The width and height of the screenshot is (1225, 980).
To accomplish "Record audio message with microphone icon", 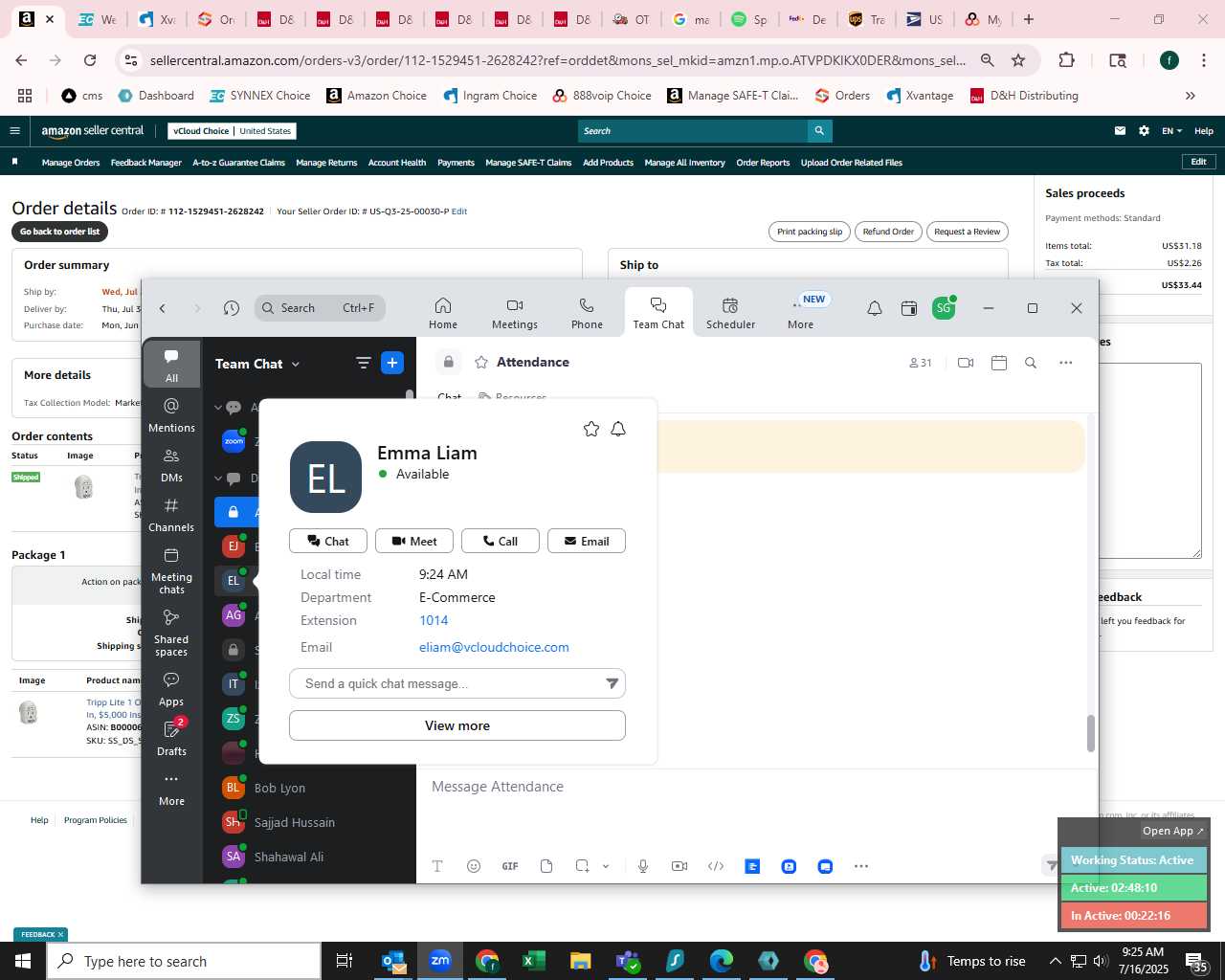I will click(643, 866).
